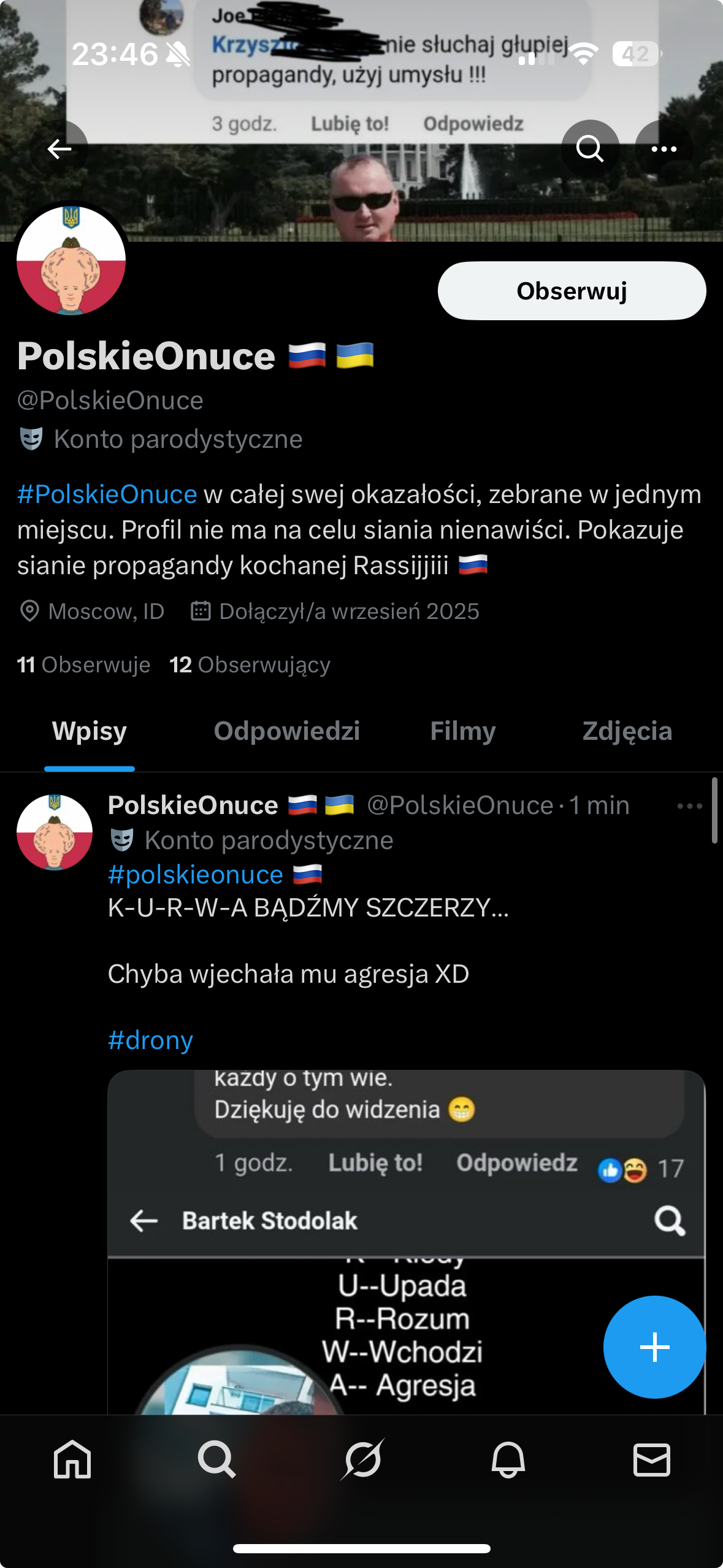Viewport: 723px width, 1568px height.
Task: Open Grok icon in bottom navigation
Action: click(x=362, y=1459)
